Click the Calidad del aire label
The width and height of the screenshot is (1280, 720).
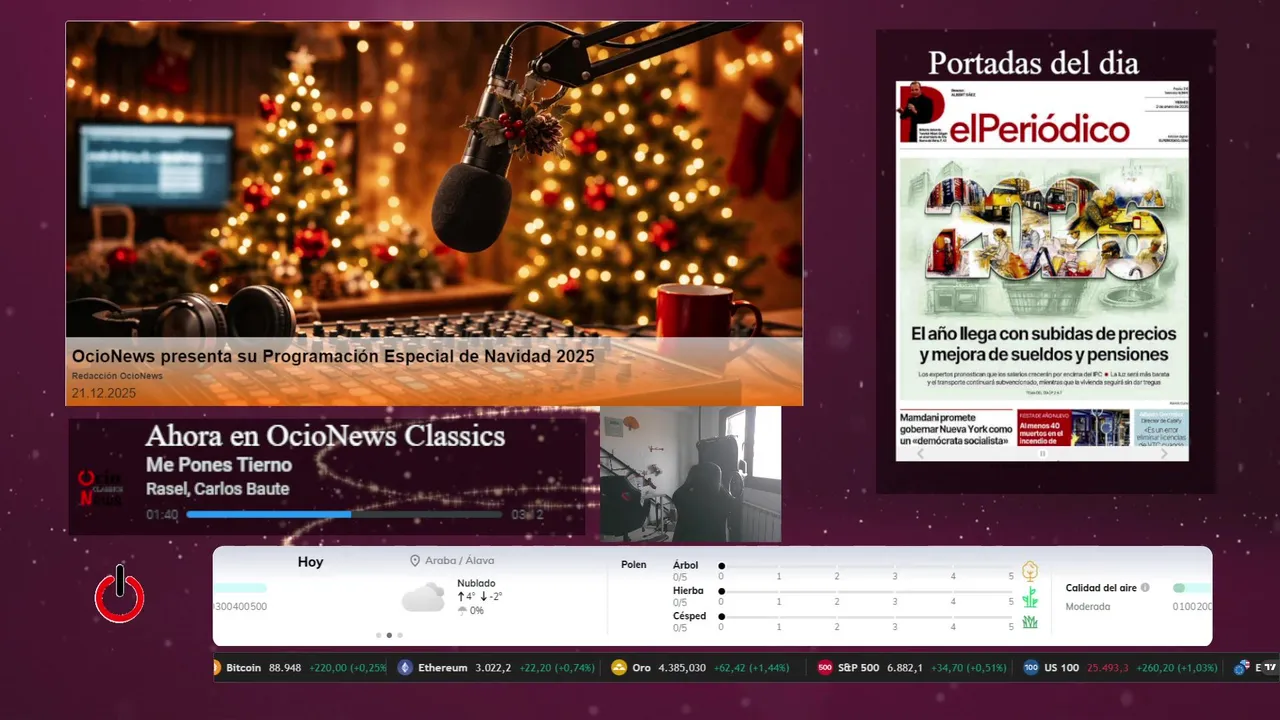(1101, 588)
